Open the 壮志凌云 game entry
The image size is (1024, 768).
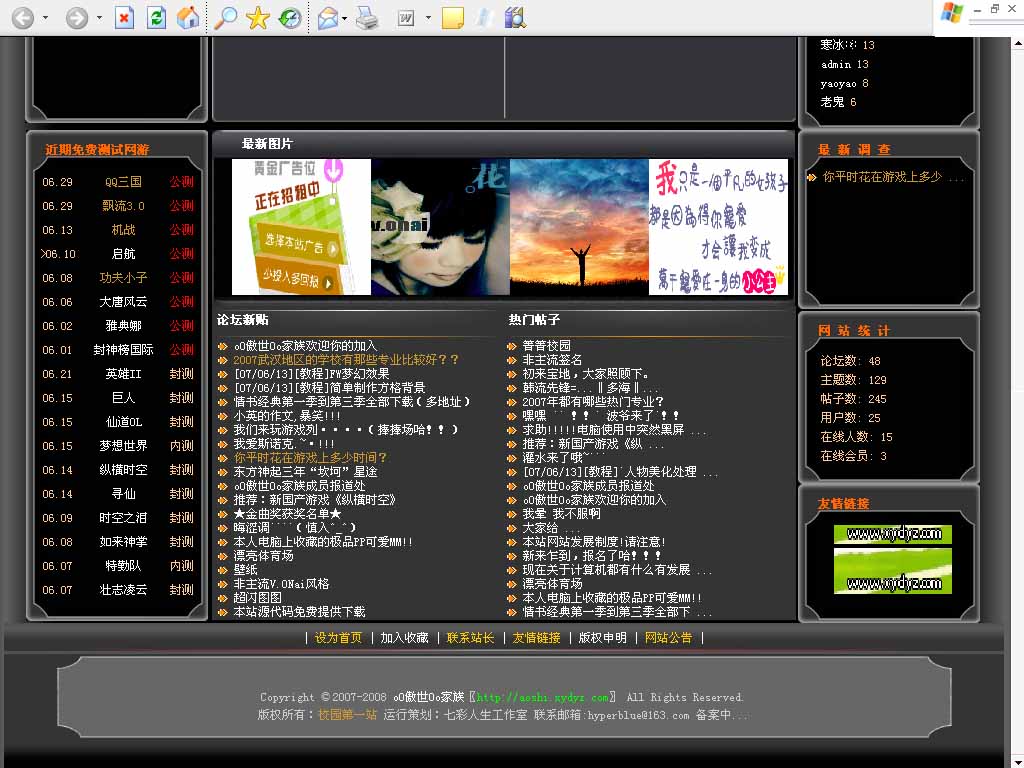point(123,590)
